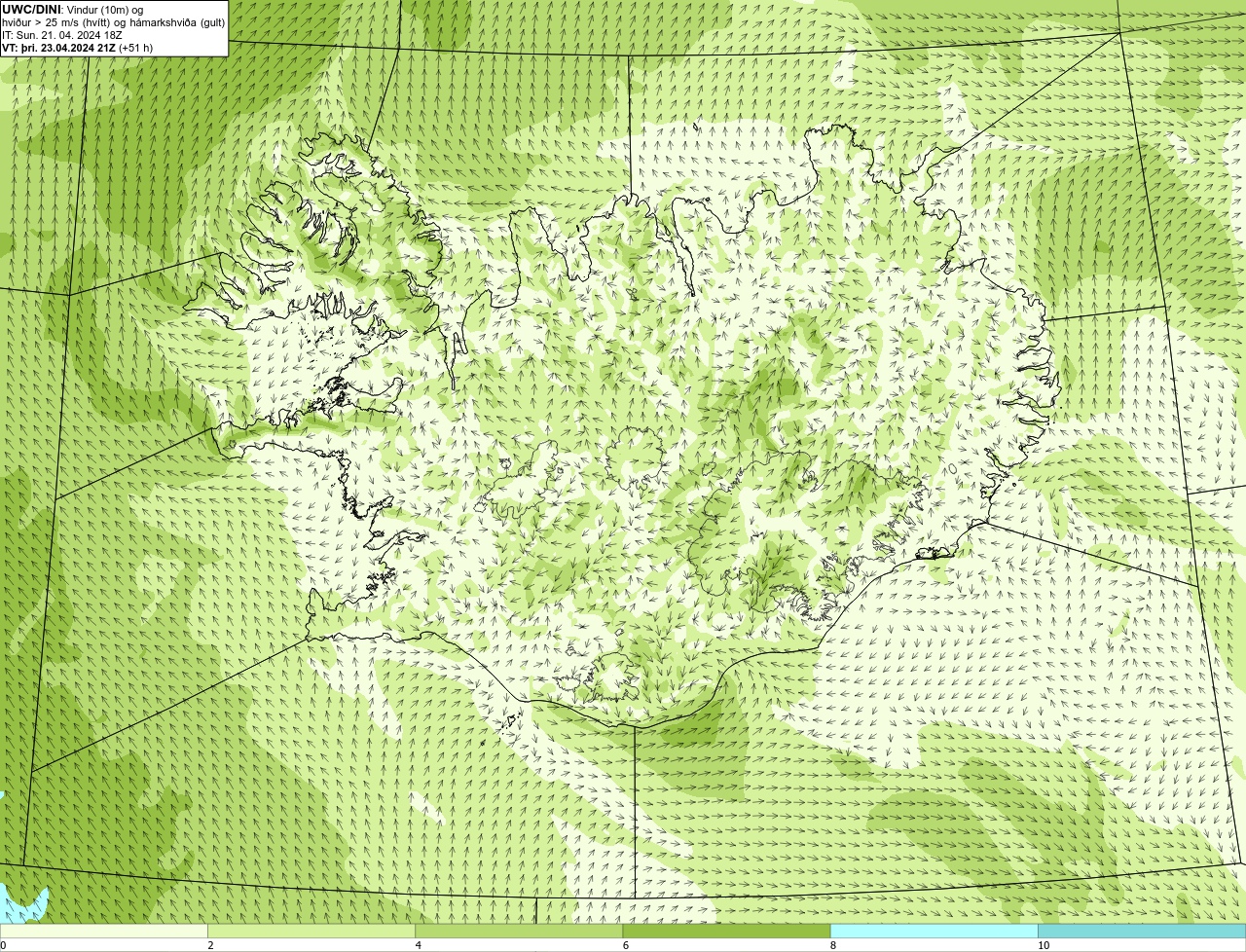
Task: Click the 'IT: Sun. 21. 04. 2024 18Z' line
Action: coord(62,35)
